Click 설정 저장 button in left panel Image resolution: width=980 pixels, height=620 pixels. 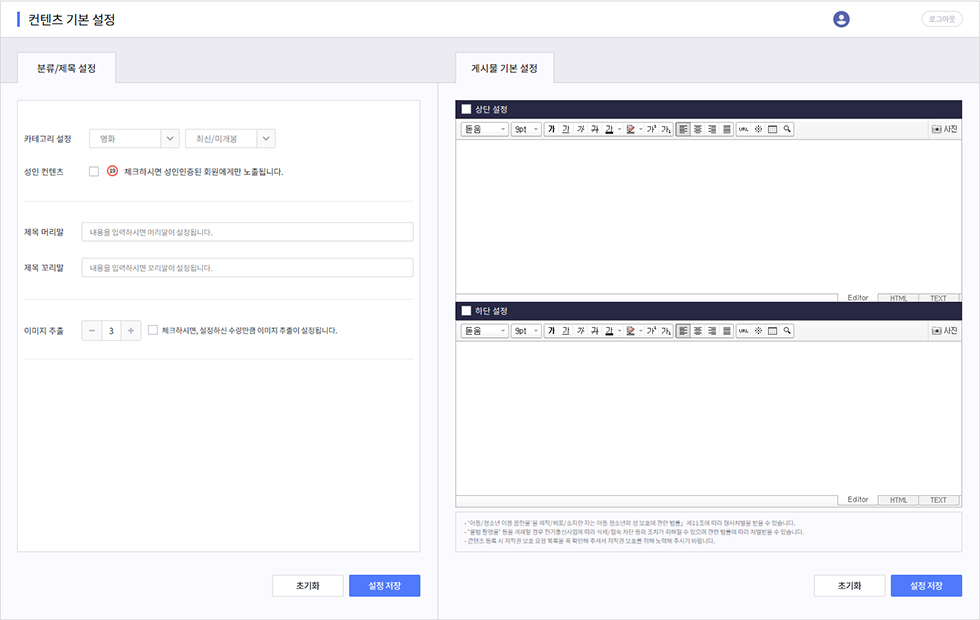pos(384,586)
